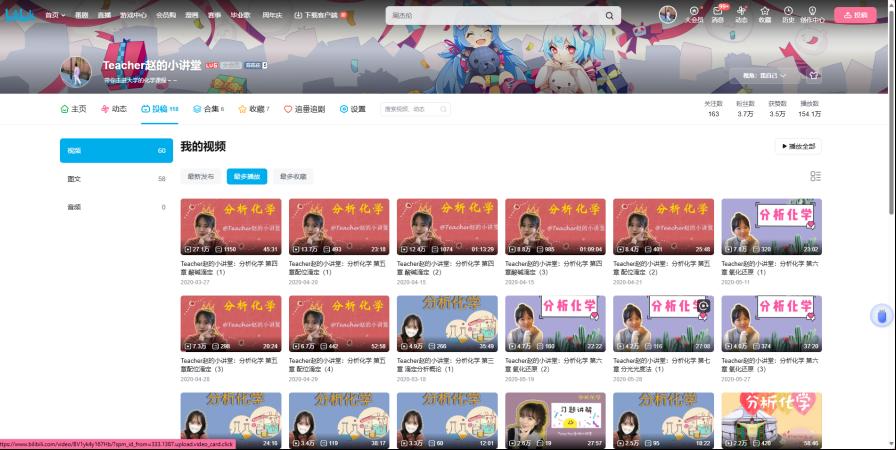Image resolution: width=896 pixels, height=450 pixels.
Task: Click the user avatar in top bar
Action: pyautogui.click(x=668, y=14)
